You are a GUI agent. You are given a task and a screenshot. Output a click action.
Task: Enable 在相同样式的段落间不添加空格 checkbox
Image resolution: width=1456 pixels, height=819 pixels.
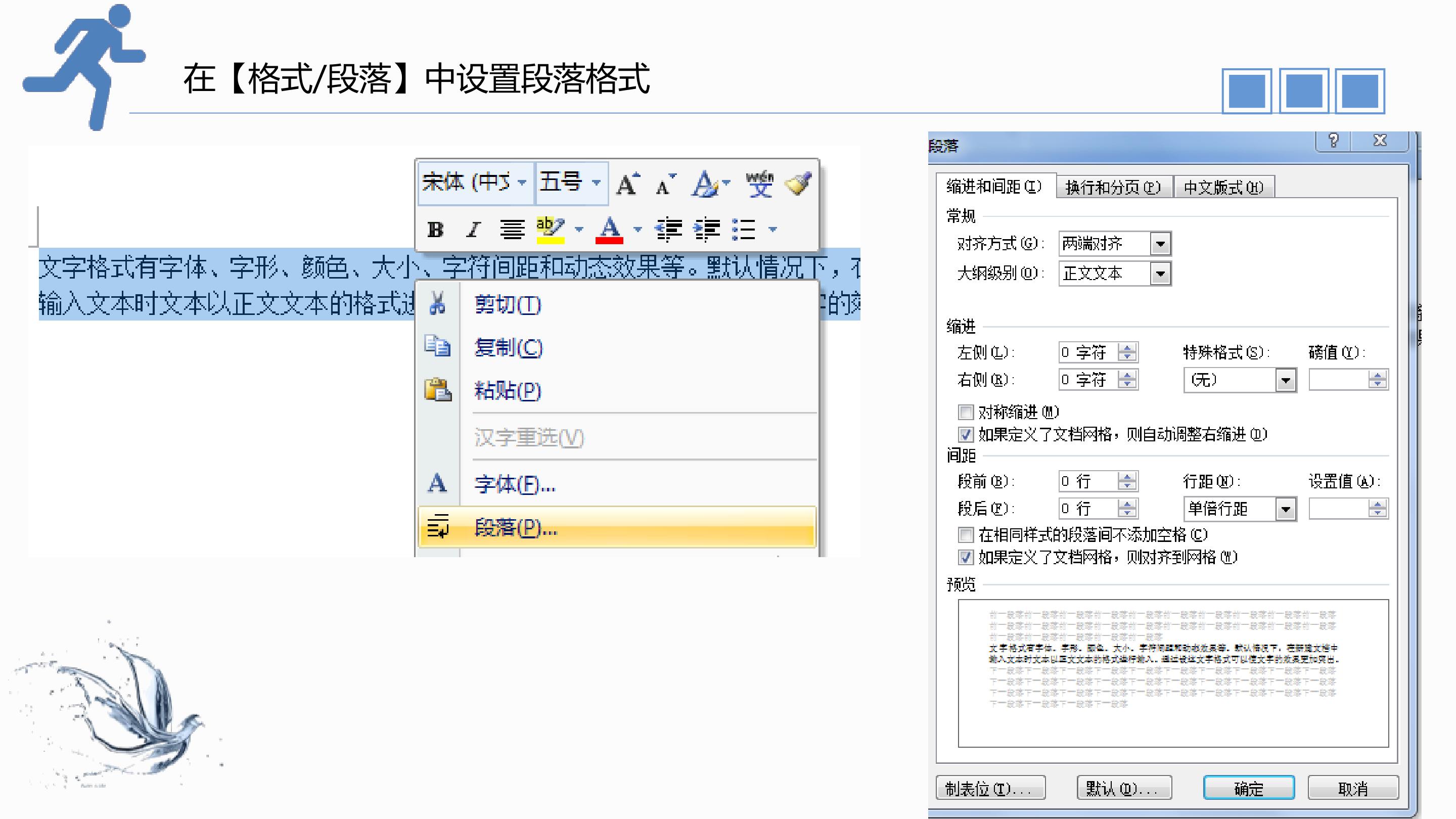(x=966, y=535)
